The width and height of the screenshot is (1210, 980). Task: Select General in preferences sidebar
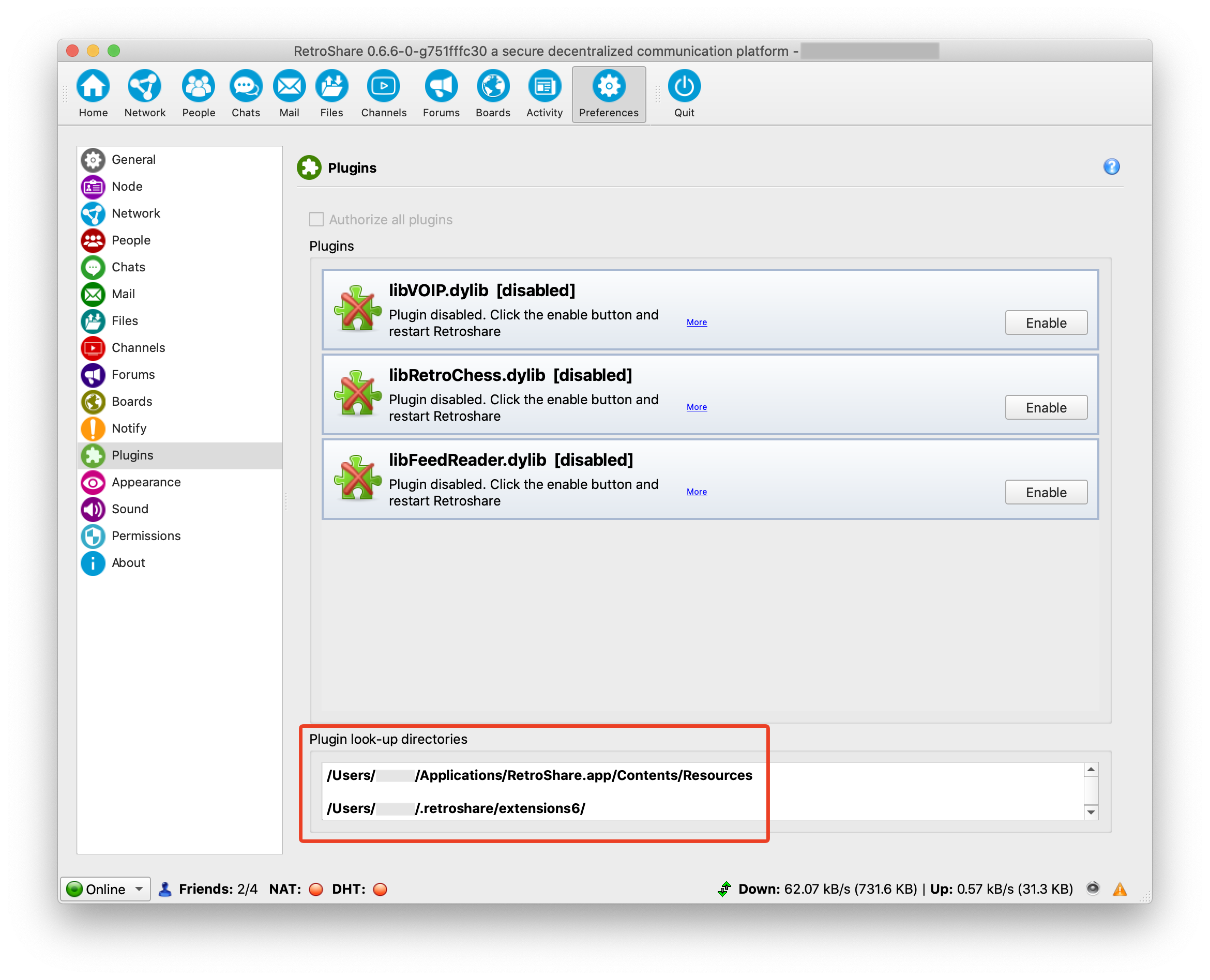click(179, 160)
